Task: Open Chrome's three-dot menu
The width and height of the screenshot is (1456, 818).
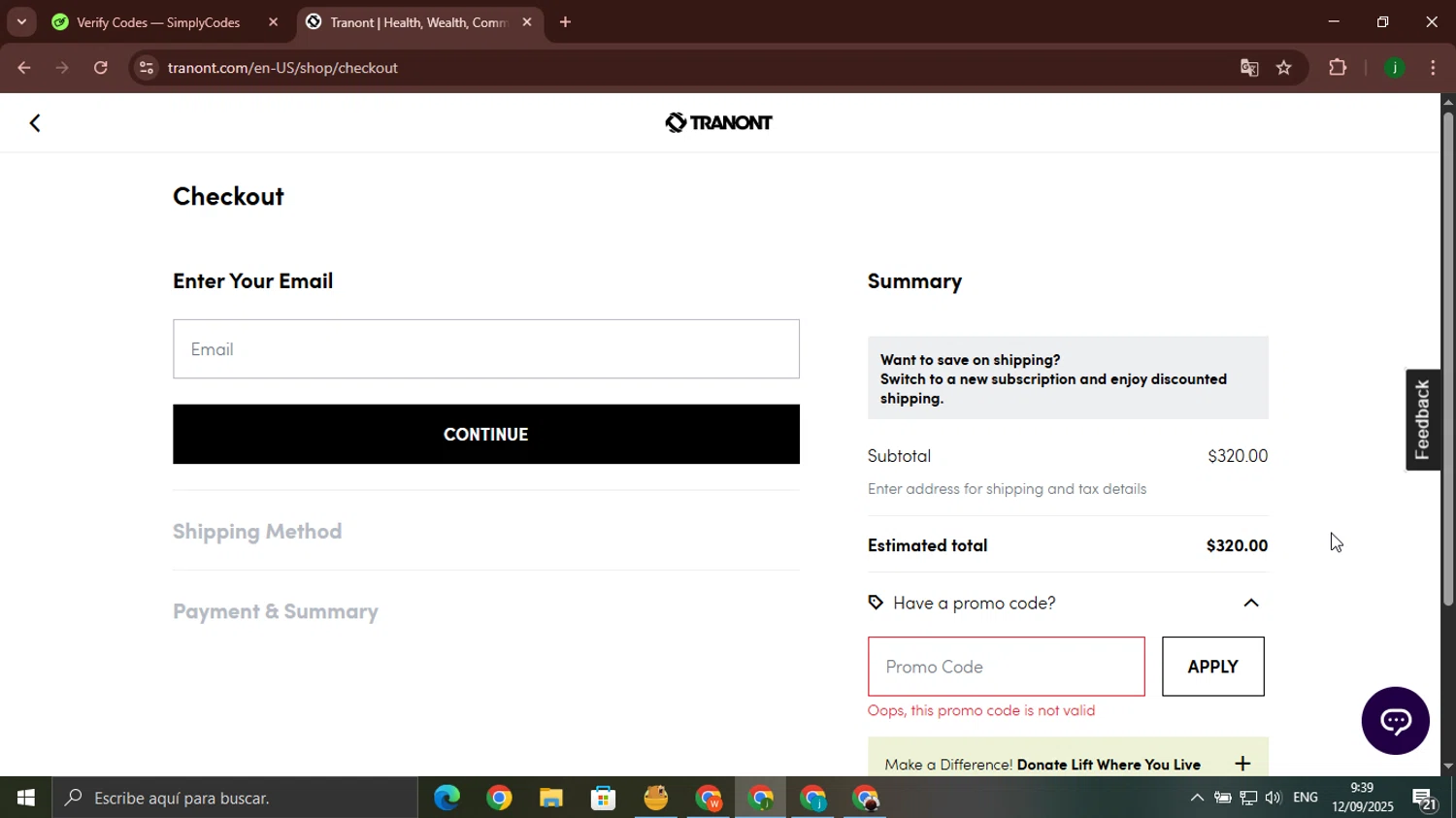Action: click(x=1434, y=68)
